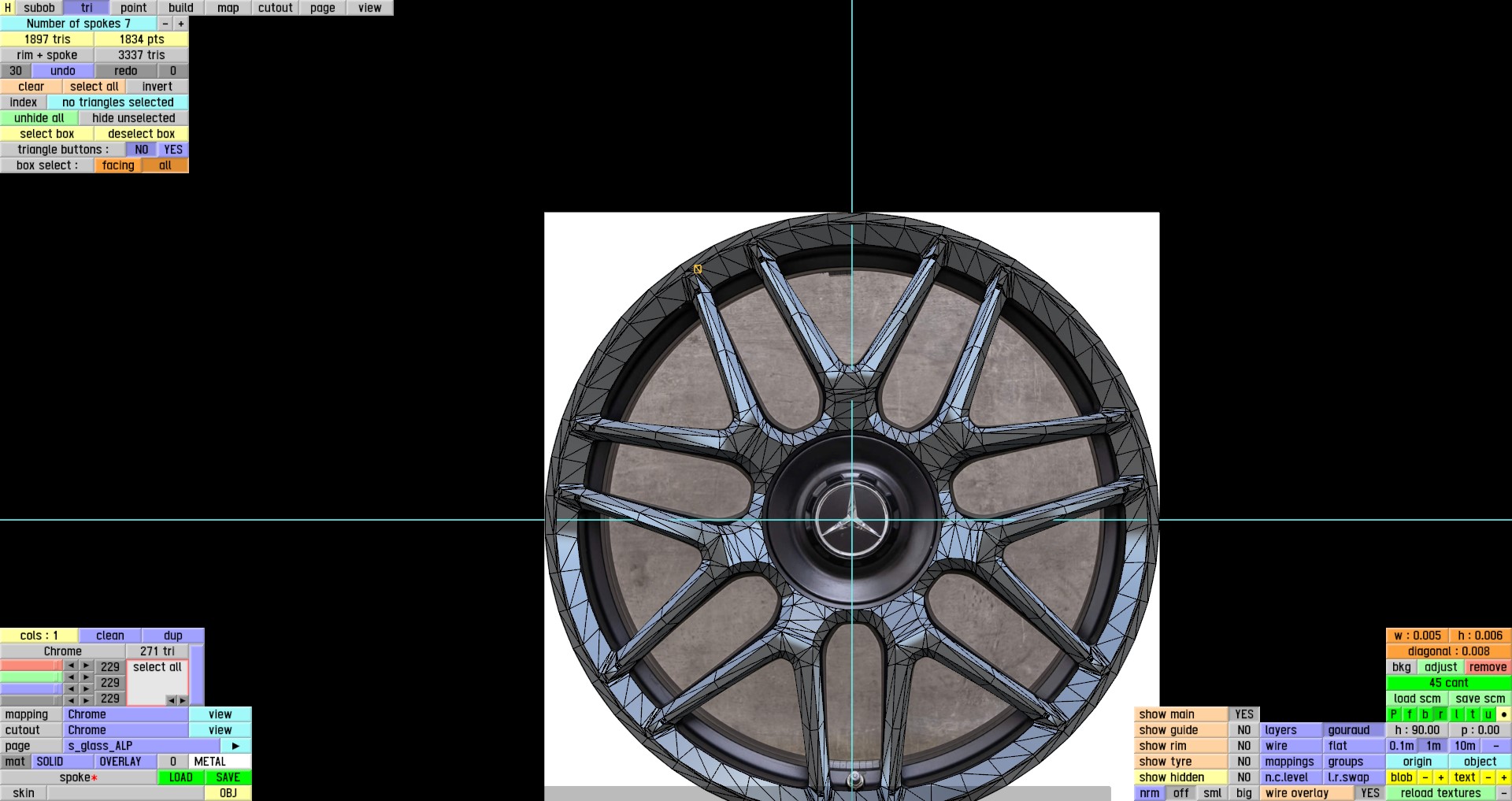Toggle the show hidden NO setting
This screenshot has height=801, width=1512.
coord(1244,777)
